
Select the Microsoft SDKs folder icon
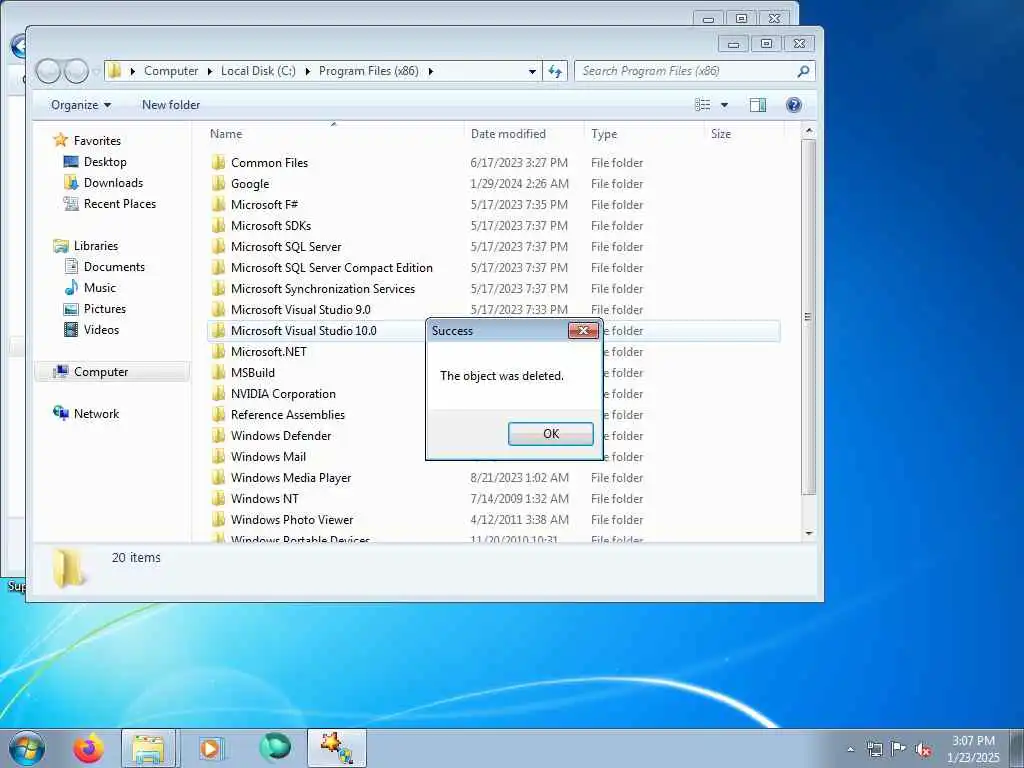pyautogui.click(x=219, y=225)
